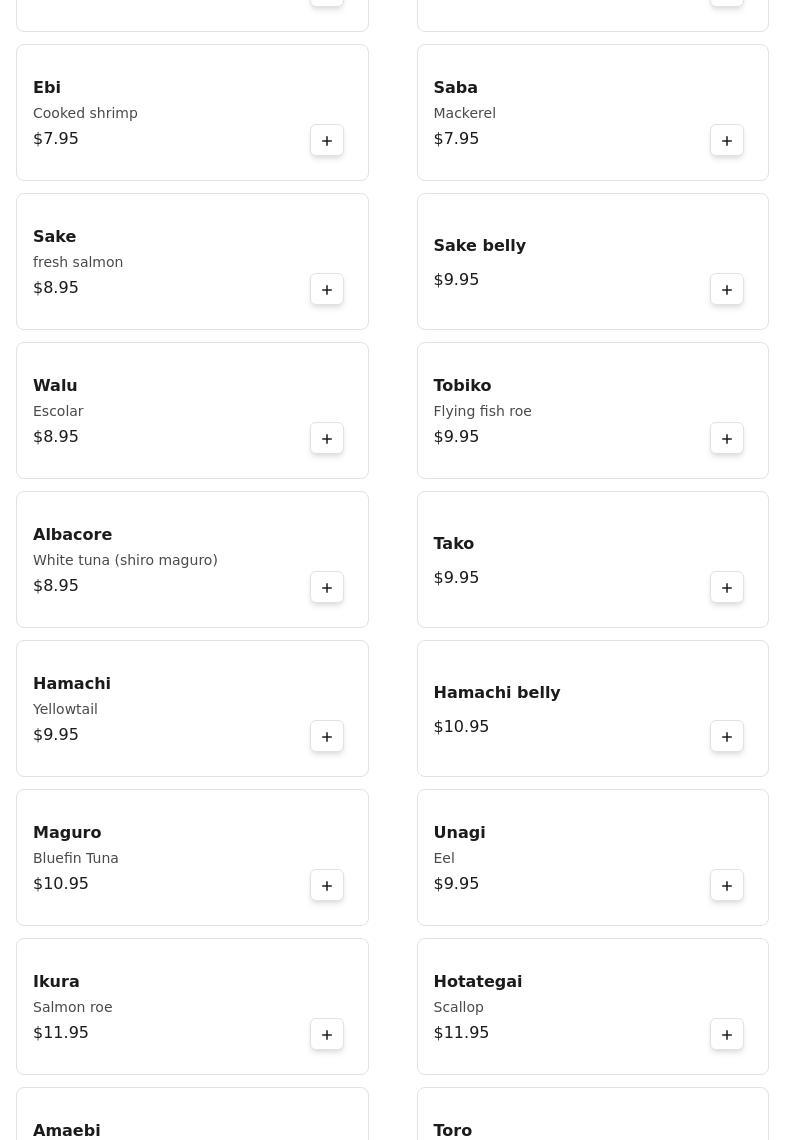Image resolution: width=785 pixels, height=1140 pixels.
Task: Add Ebi cooked shrimp to order
Action: [x=327, y=141]
